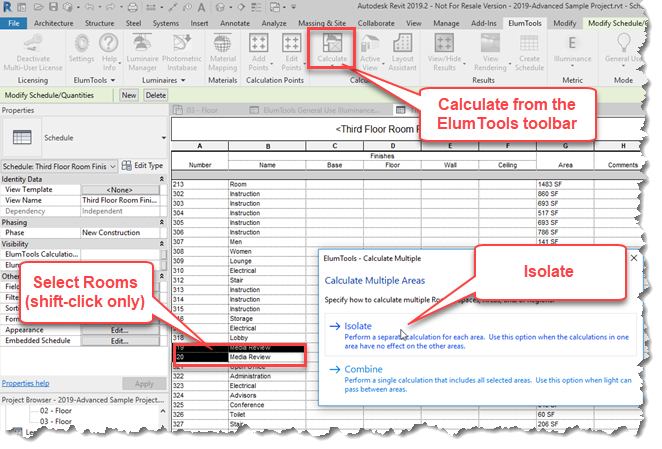662x449 pixels.
Task: Click the Edit Type button
Action: [x=141, y=166]
